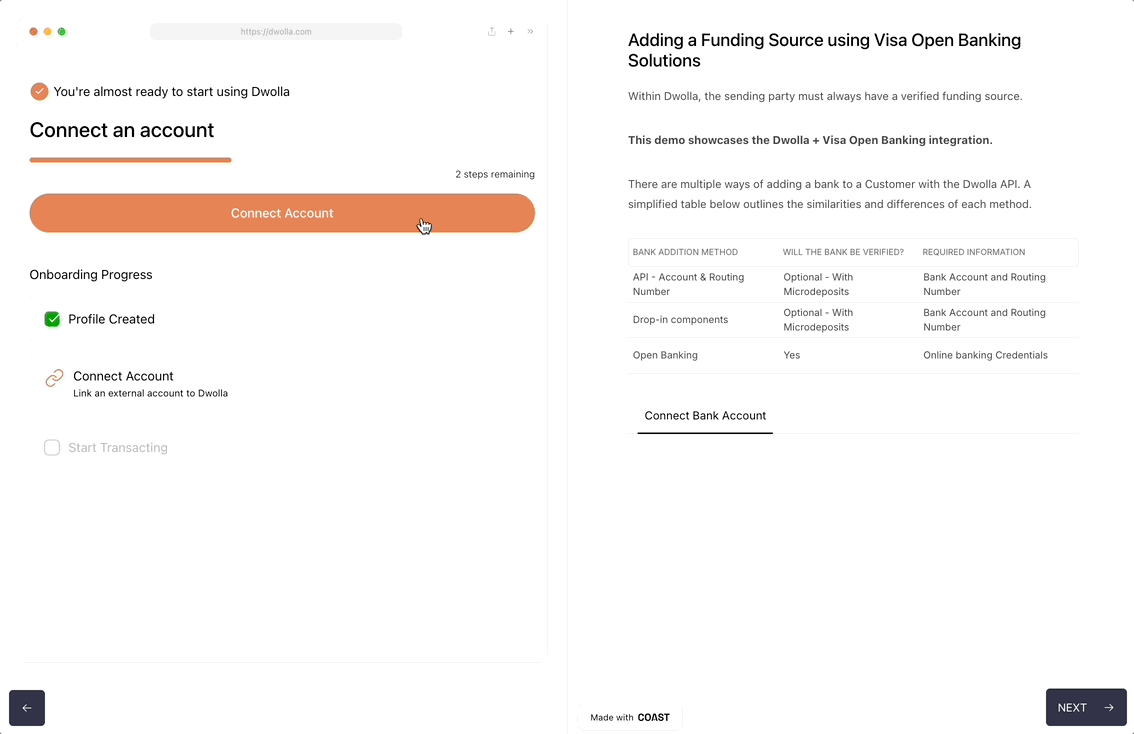Select the Connect Bank Account tab
1134x734 pixels.
point(705,416)
